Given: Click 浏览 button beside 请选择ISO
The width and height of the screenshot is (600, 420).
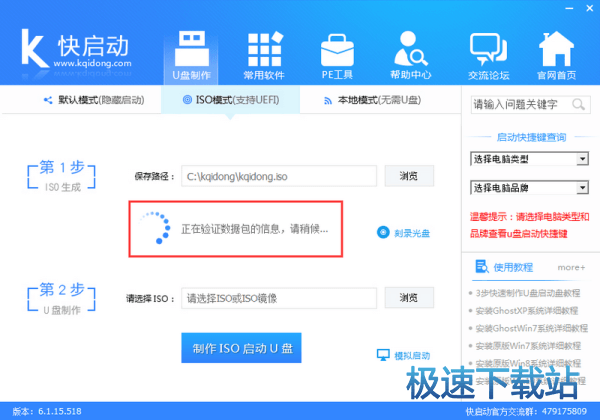Looking at the screenshot, I should (x=409, y=298).
